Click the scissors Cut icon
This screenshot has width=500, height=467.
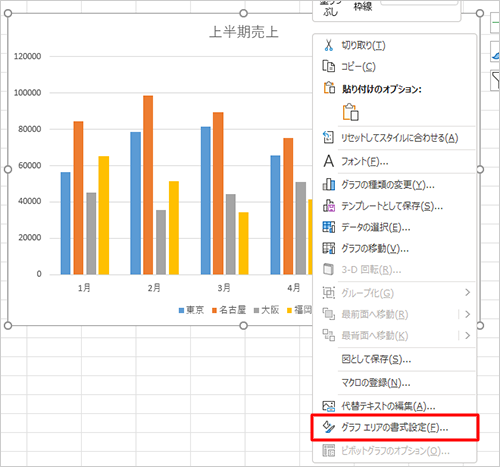click(x=328, y=45)
